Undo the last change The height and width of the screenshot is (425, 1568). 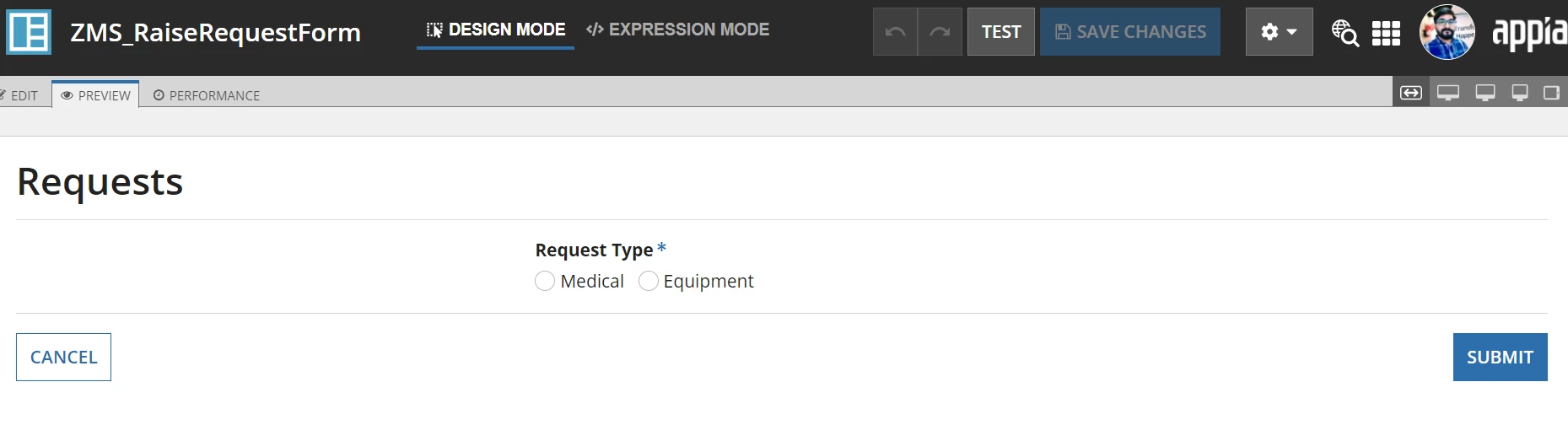895,32
